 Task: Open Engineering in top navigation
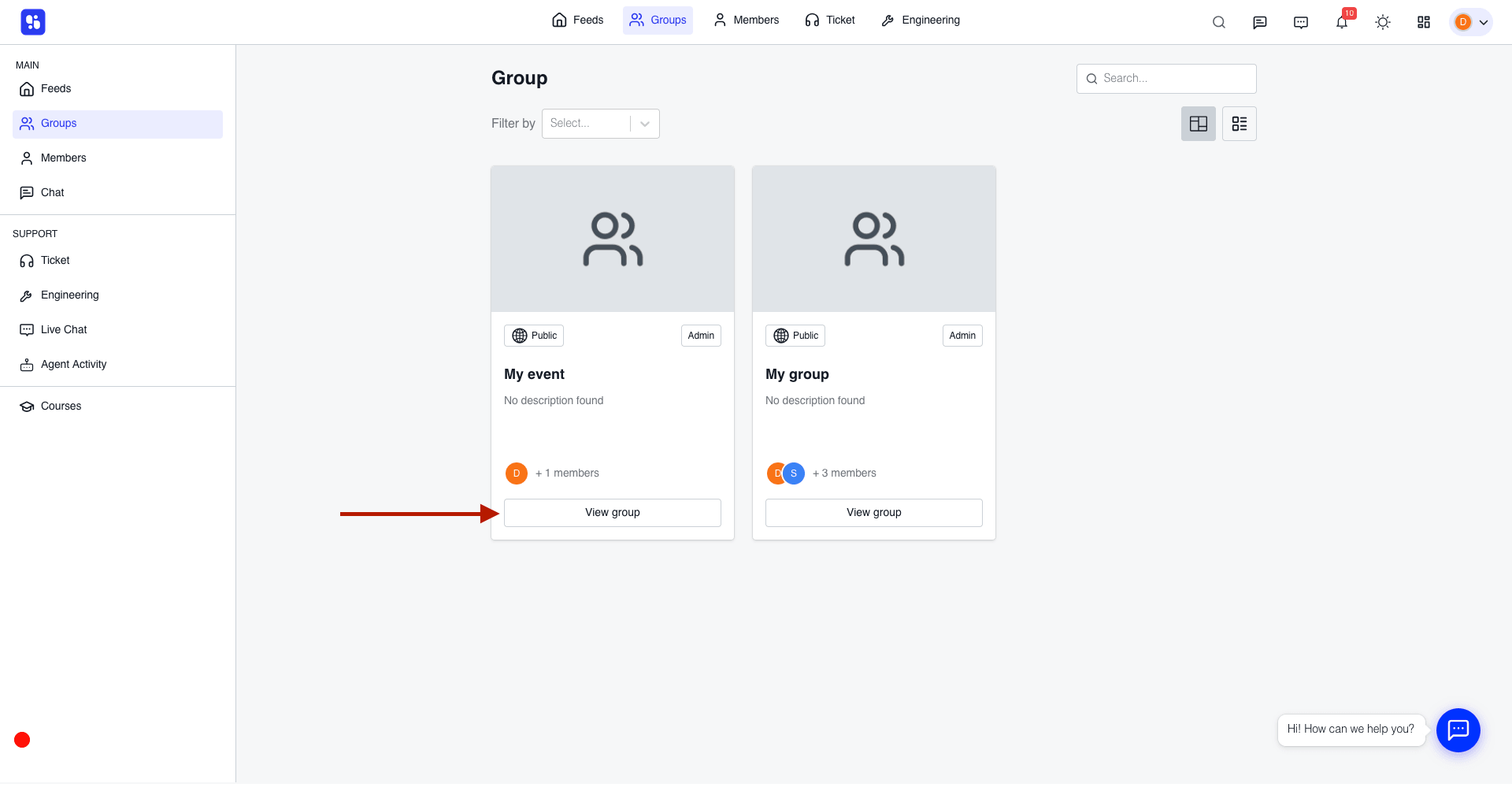tap(921, 20)
